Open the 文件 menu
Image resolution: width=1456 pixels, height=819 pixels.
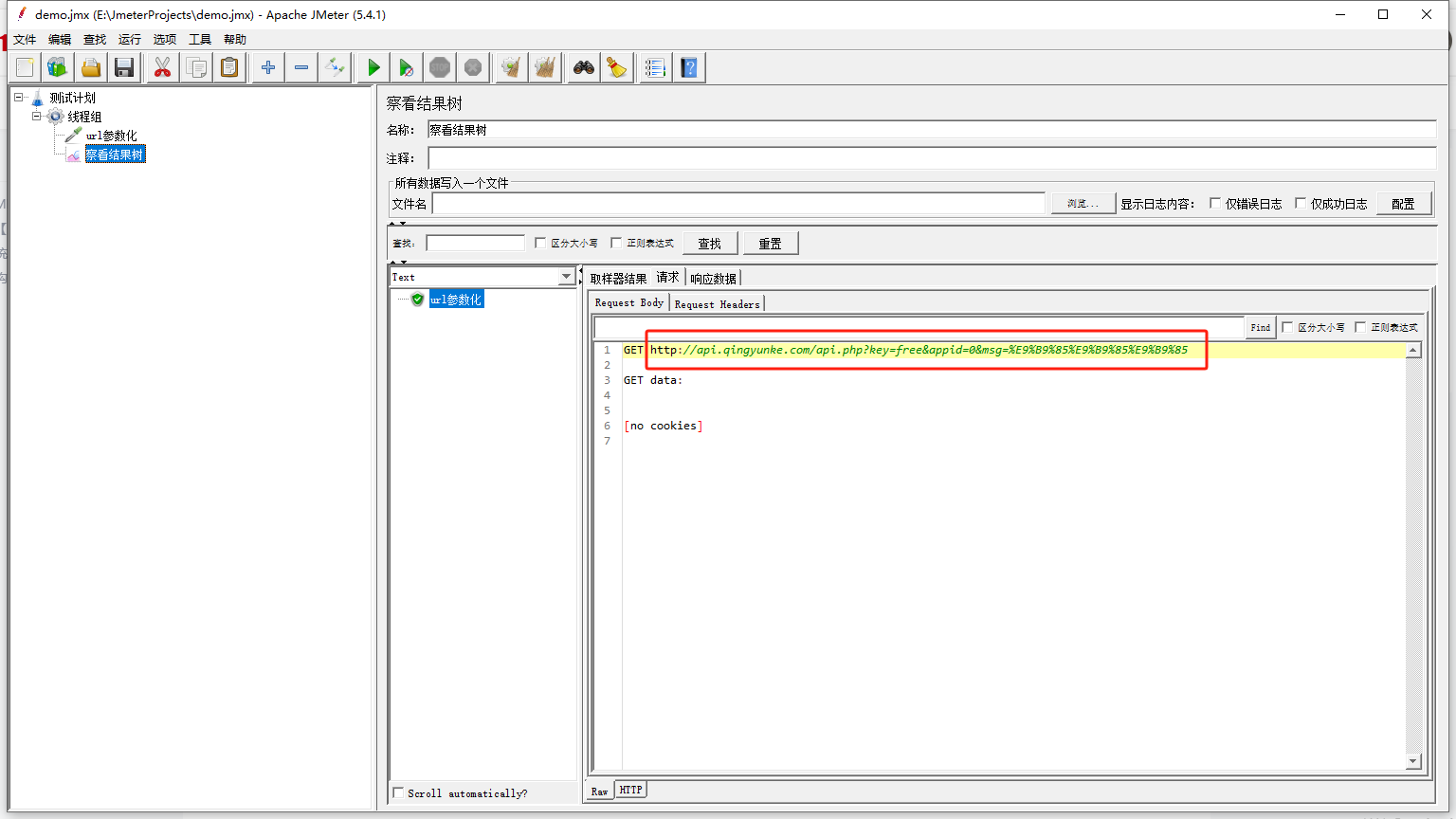(x=25, y=40)
